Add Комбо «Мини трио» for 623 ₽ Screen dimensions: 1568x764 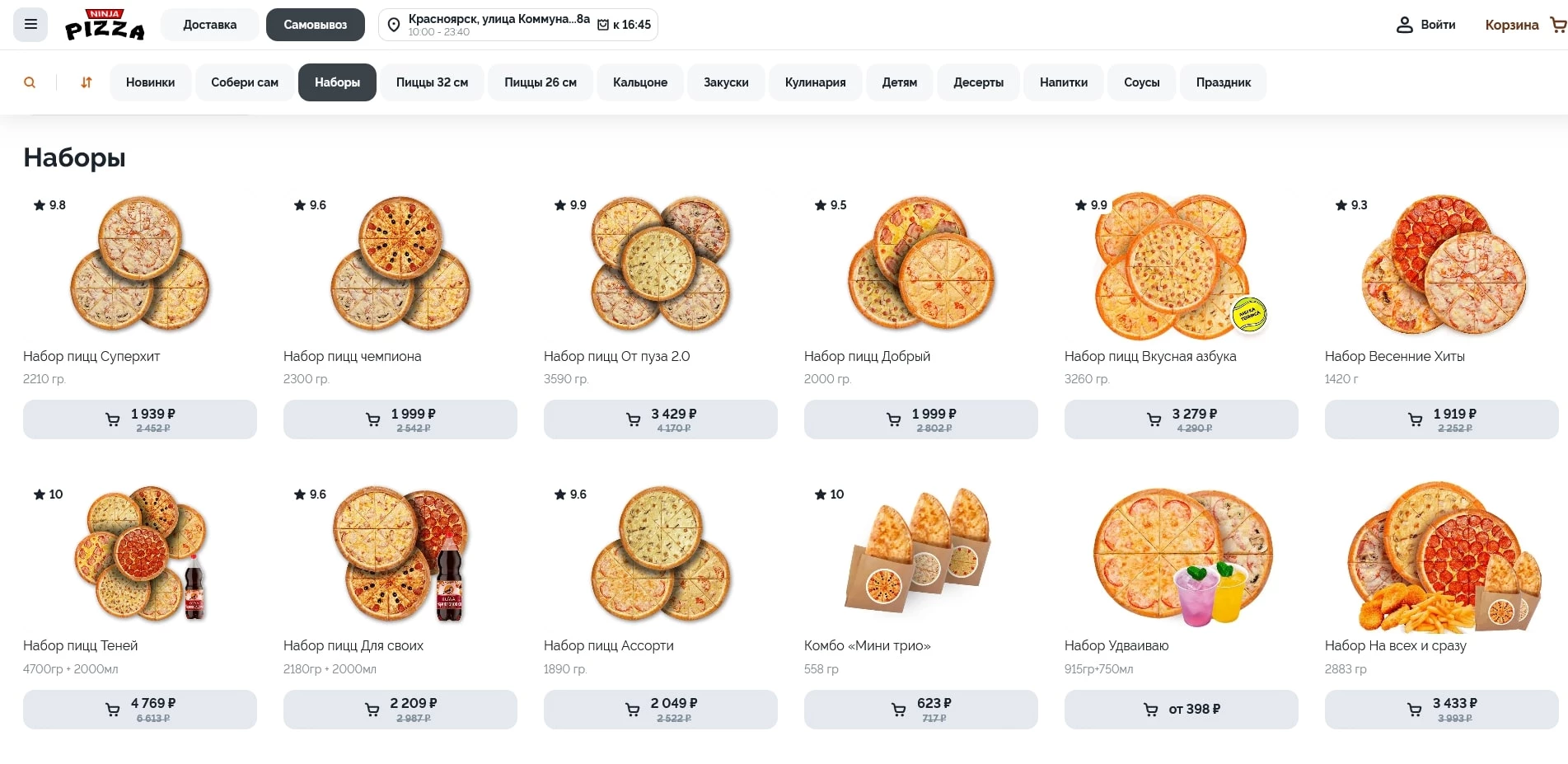pos(920,710)
